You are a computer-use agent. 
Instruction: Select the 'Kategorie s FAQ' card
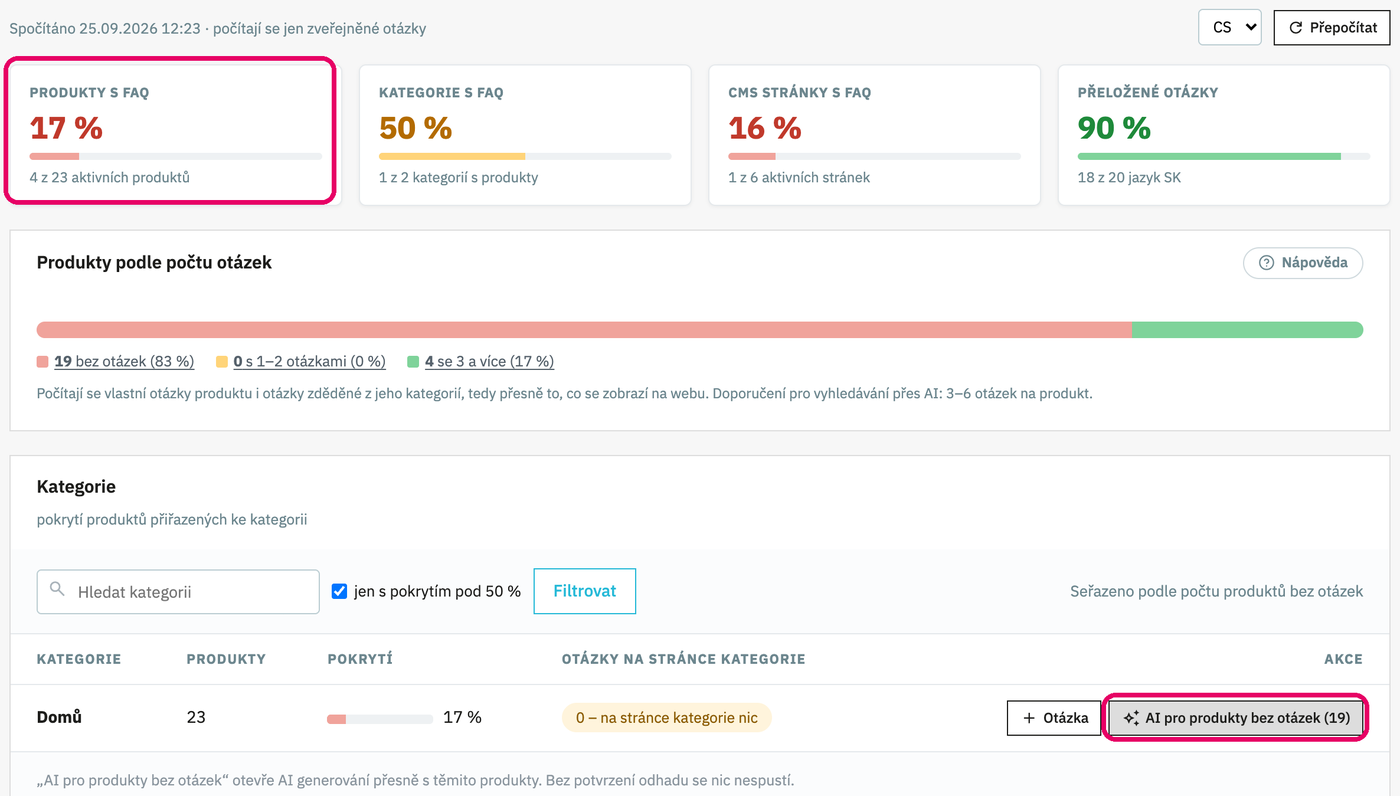point(525,135)
